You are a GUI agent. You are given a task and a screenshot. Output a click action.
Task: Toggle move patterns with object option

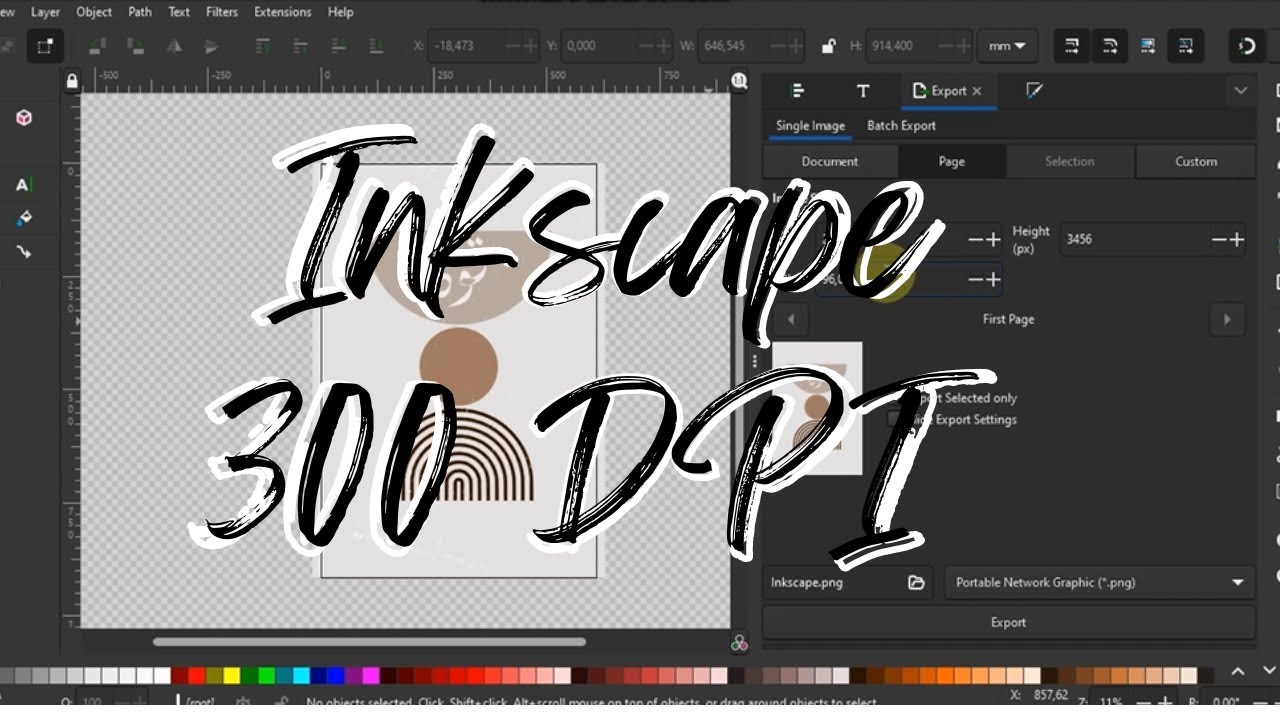[1186, 46]
